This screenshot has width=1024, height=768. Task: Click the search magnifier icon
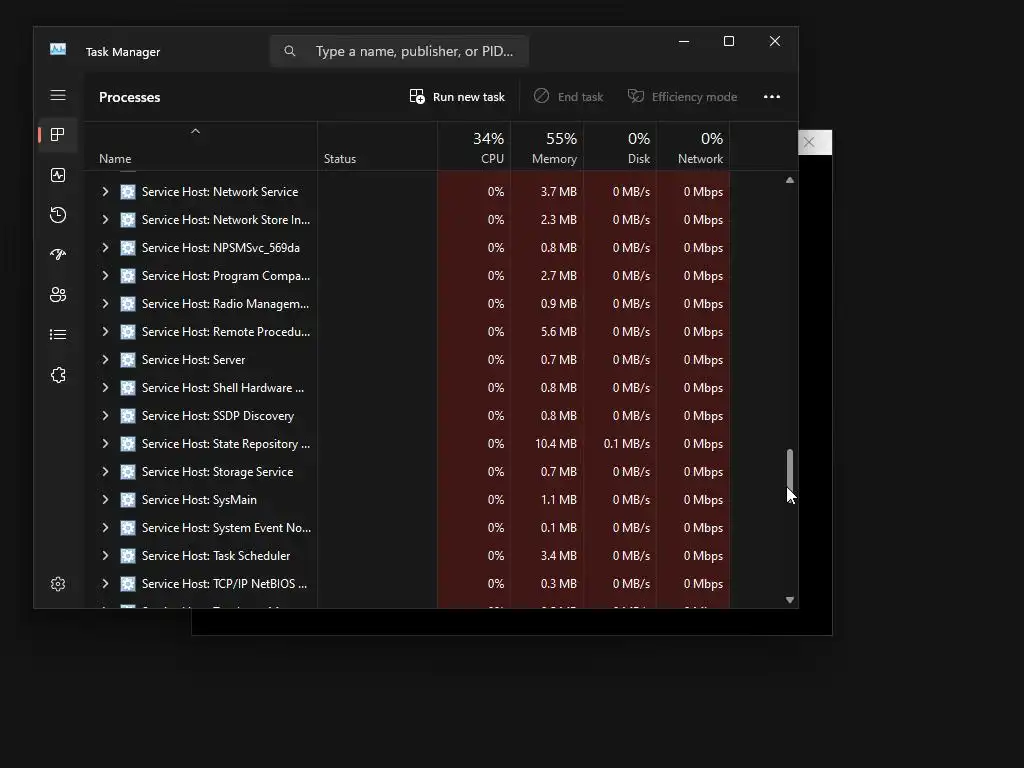290,51
